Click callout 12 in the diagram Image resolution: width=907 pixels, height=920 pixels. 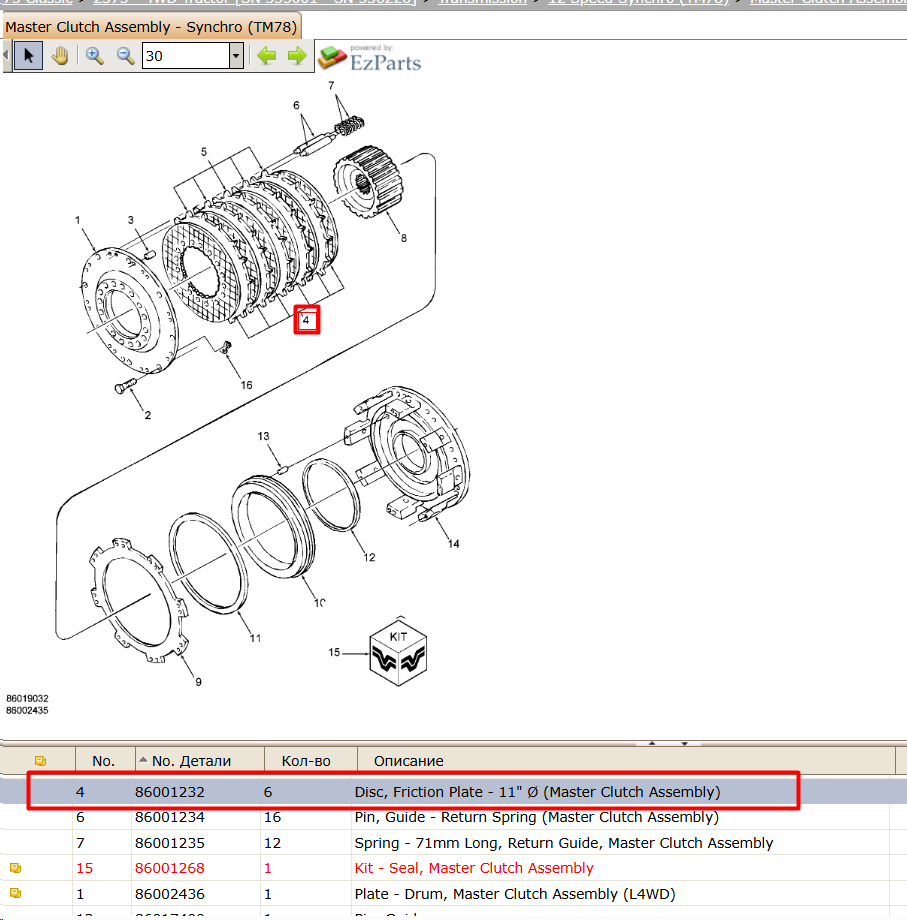pyautogui.click(x=369, y=557)
